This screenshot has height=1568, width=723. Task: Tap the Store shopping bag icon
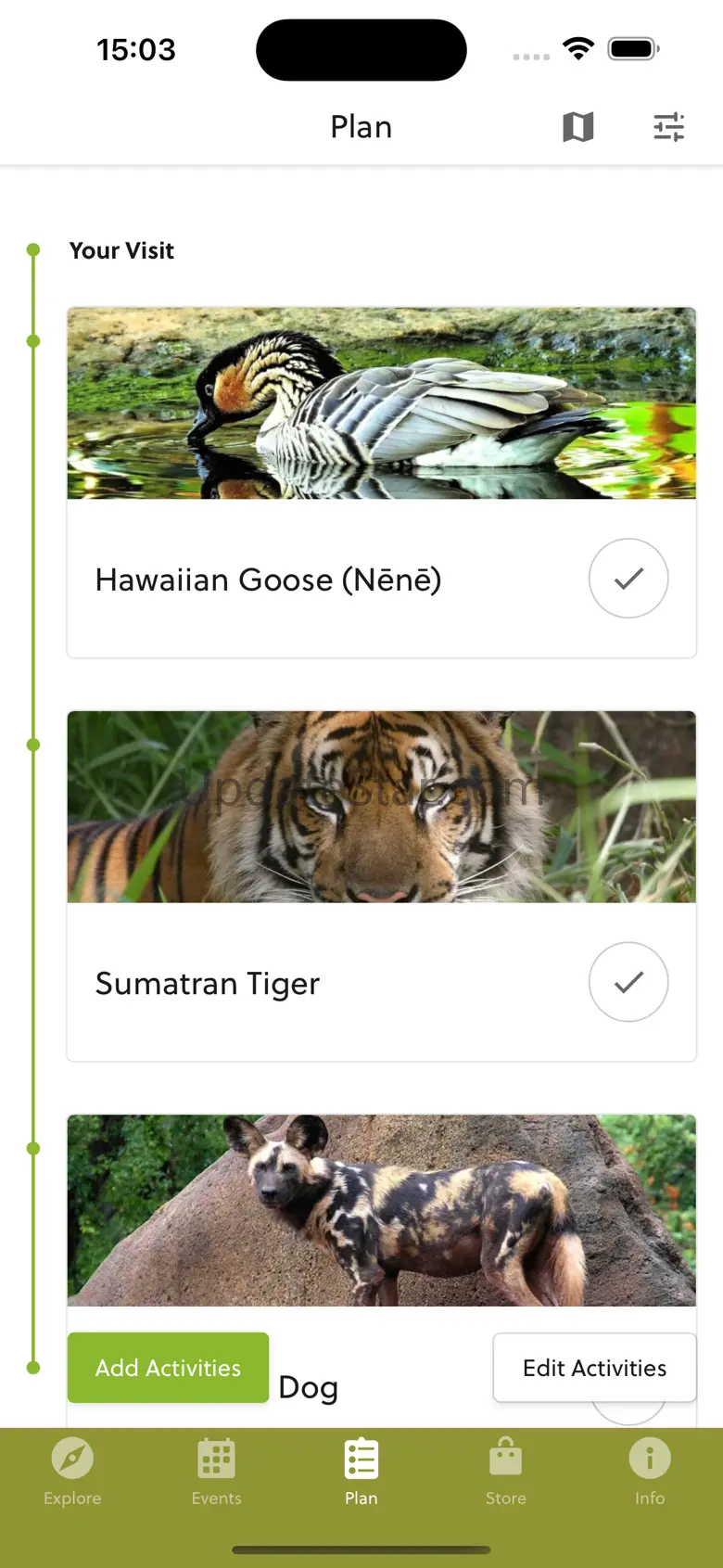click(x=505, y=1459)
